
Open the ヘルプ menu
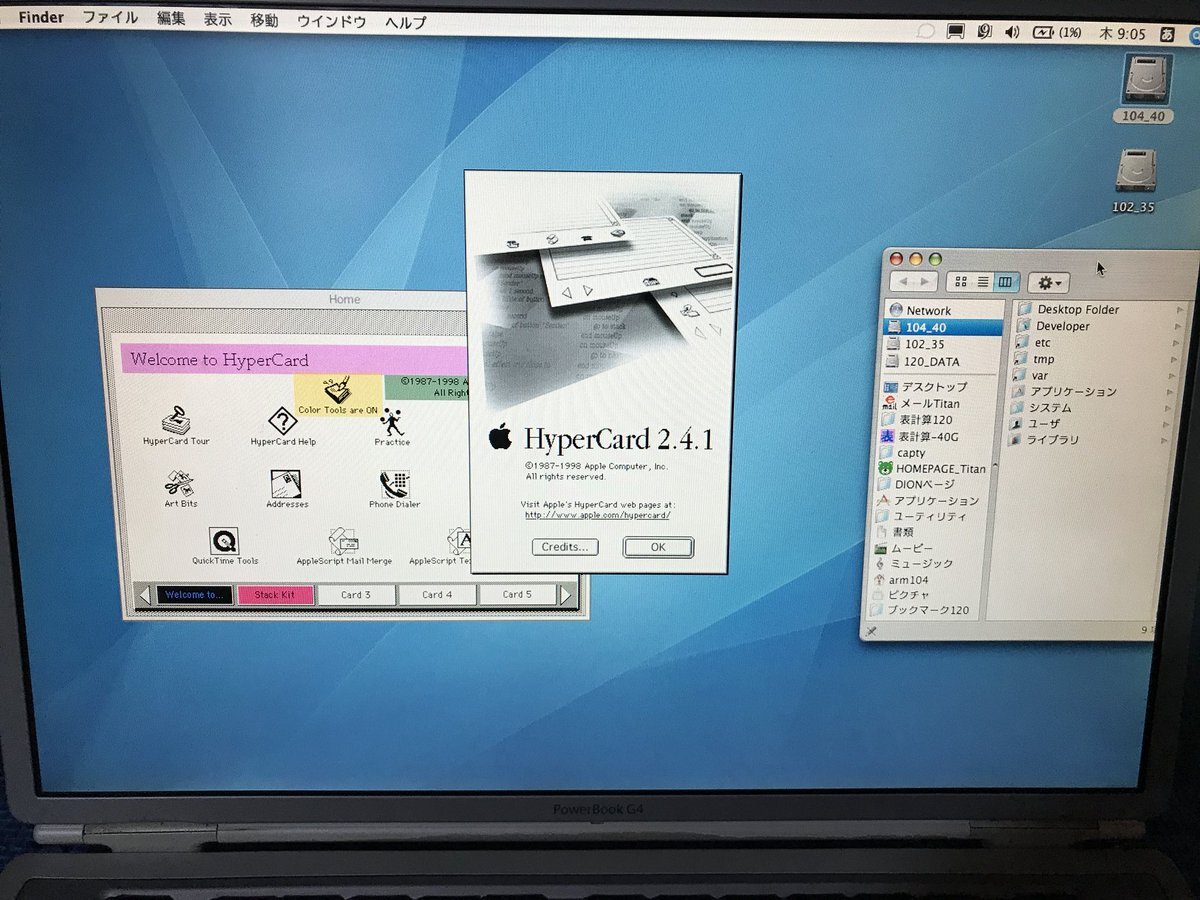(405, 22)
